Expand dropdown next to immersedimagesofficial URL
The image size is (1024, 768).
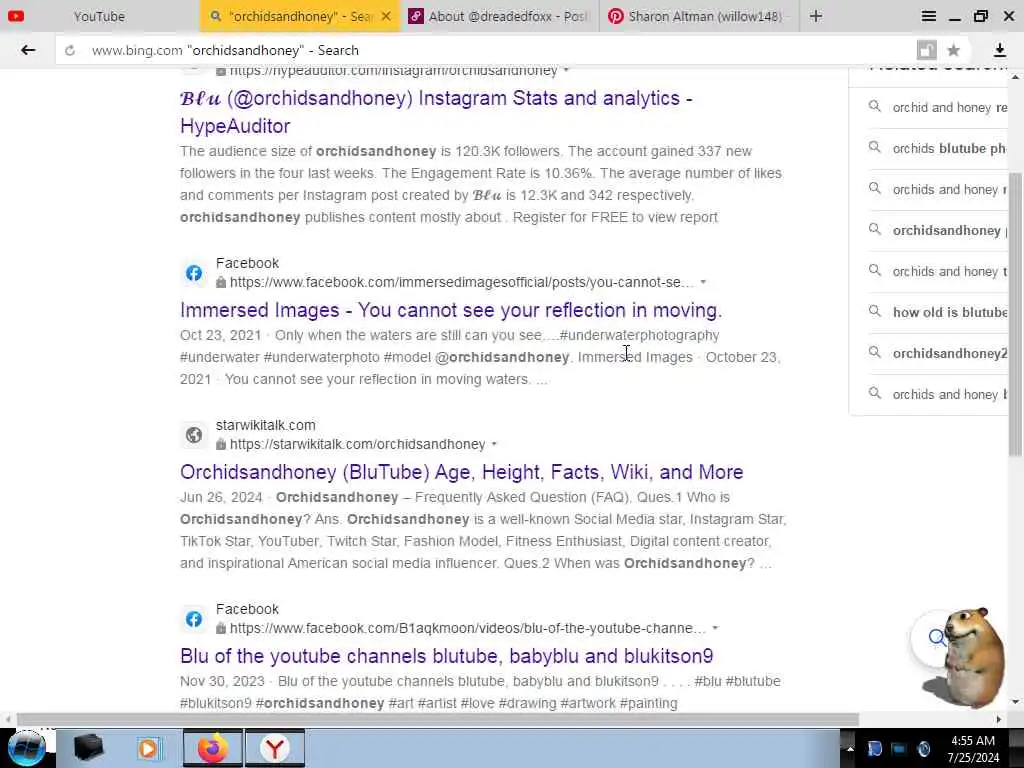pyautogui.click(x=703, y=282)
